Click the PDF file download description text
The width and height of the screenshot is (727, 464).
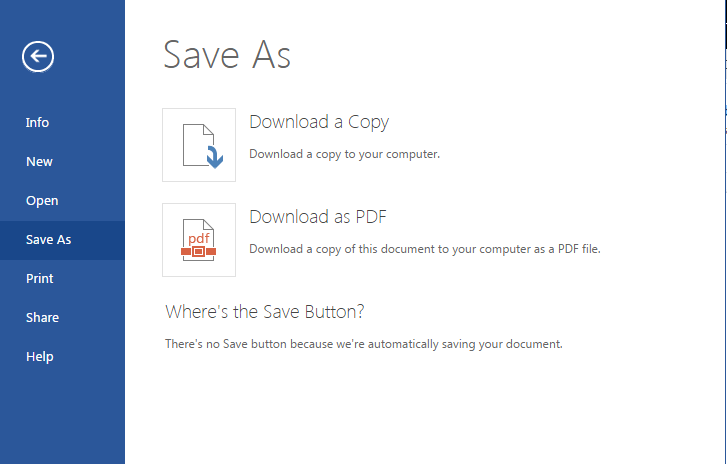point(424,249)
